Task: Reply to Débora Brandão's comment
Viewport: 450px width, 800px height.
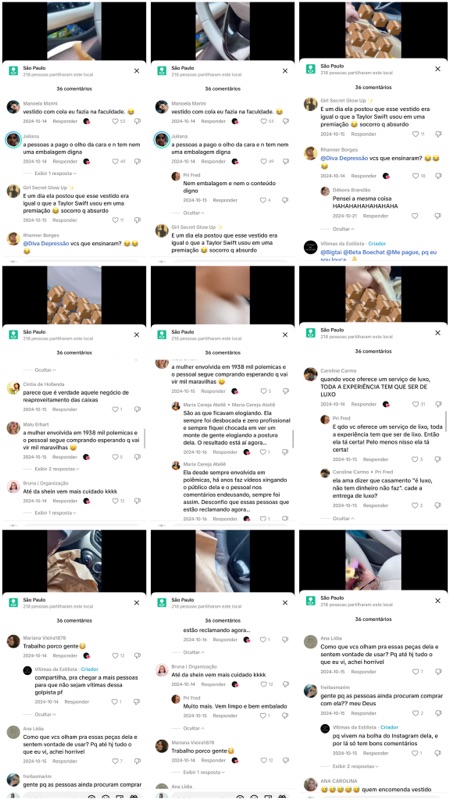Action: (x=376, y=216)
